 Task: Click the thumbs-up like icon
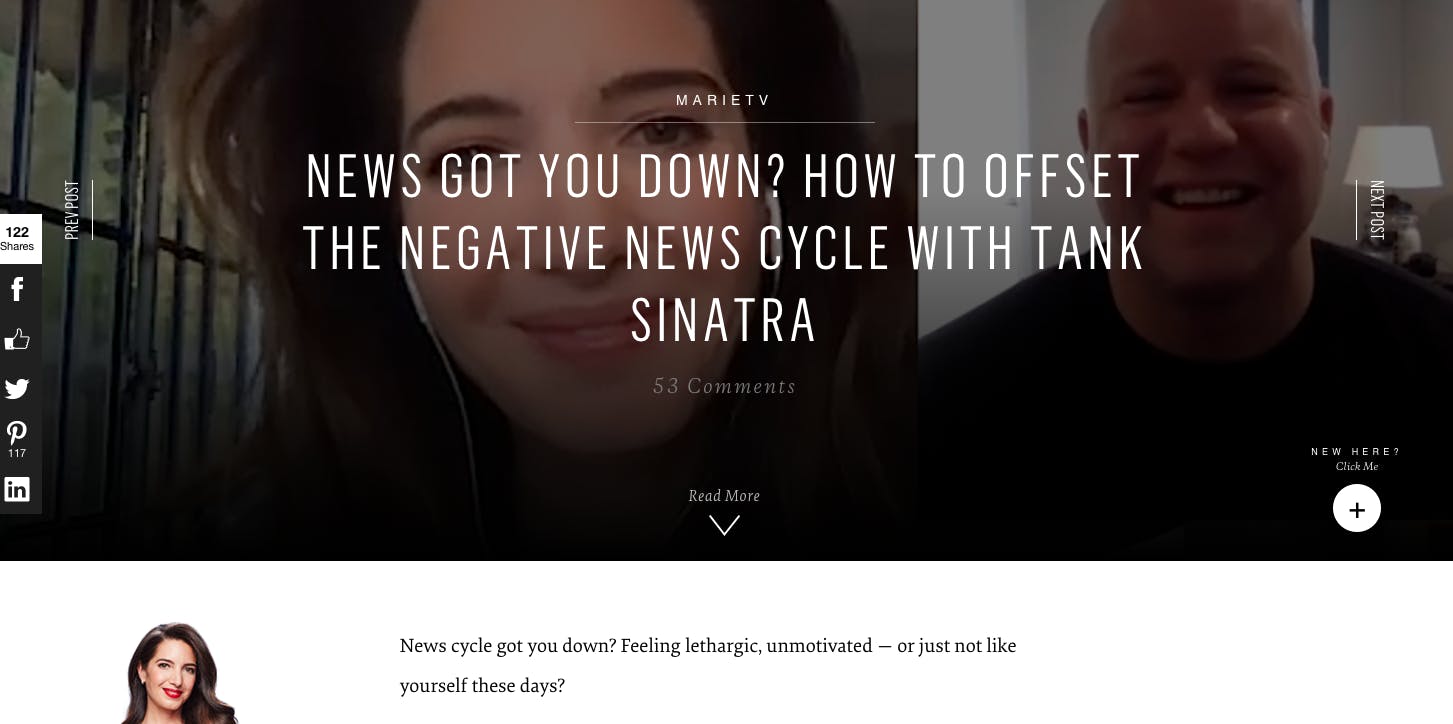(17, 339)
